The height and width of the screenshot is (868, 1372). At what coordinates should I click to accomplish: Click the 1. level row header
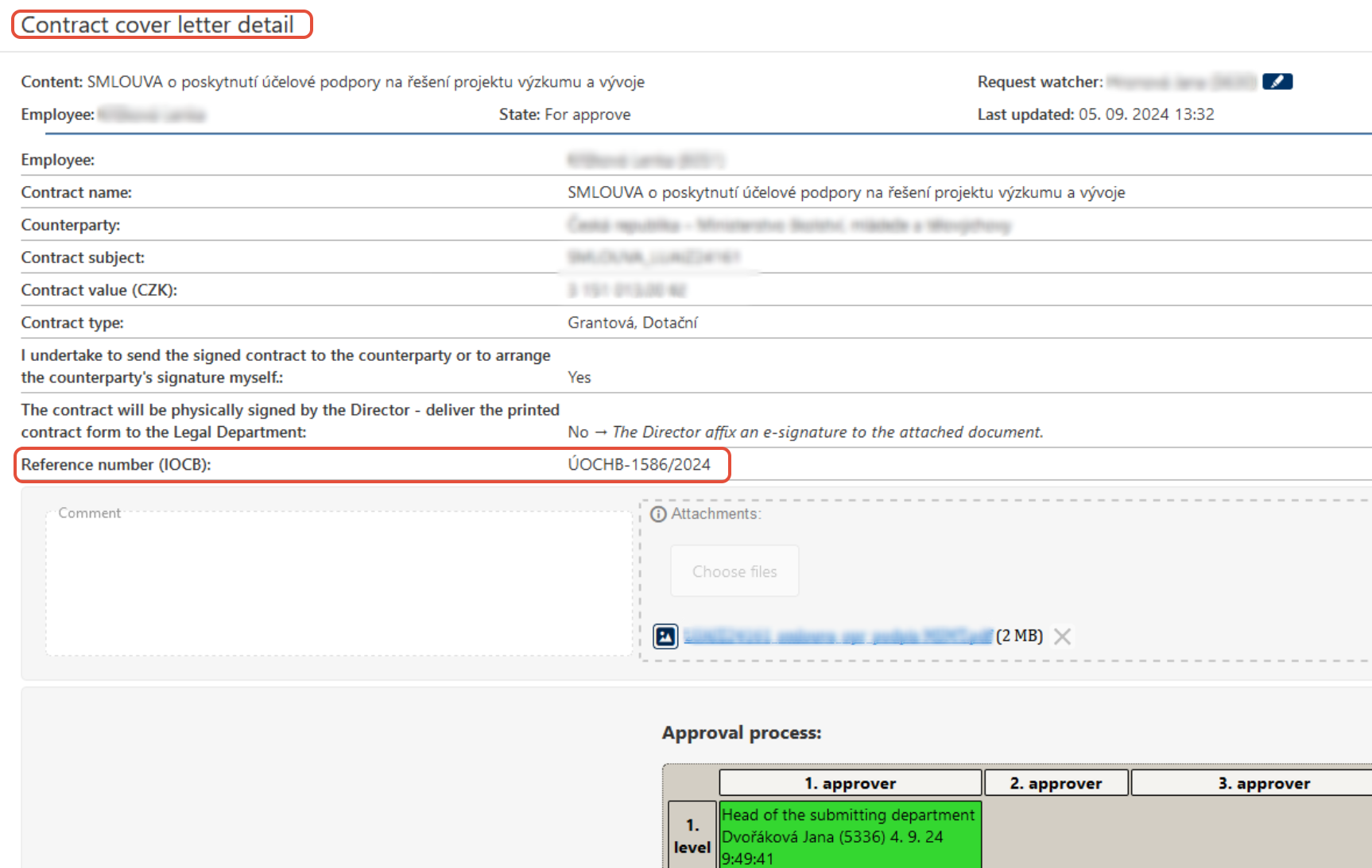692,835
